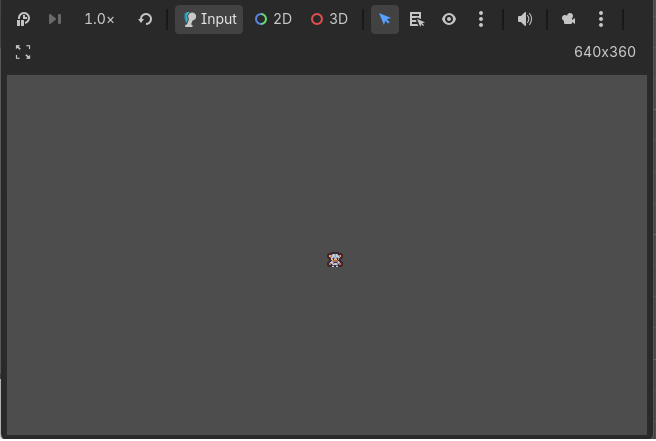
Task: Switch to Input mode
Action: tap(209, 19)
